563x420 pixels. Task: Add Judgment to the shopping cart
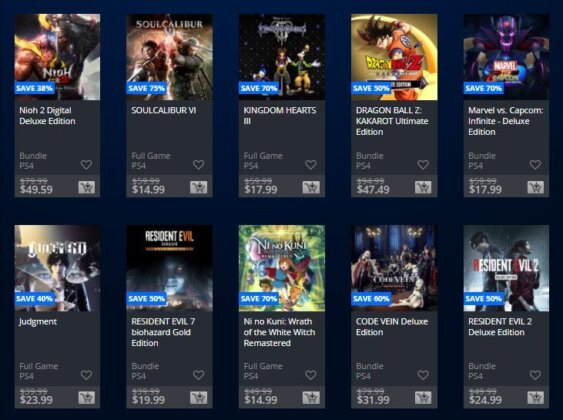click(x=87, y=397)
